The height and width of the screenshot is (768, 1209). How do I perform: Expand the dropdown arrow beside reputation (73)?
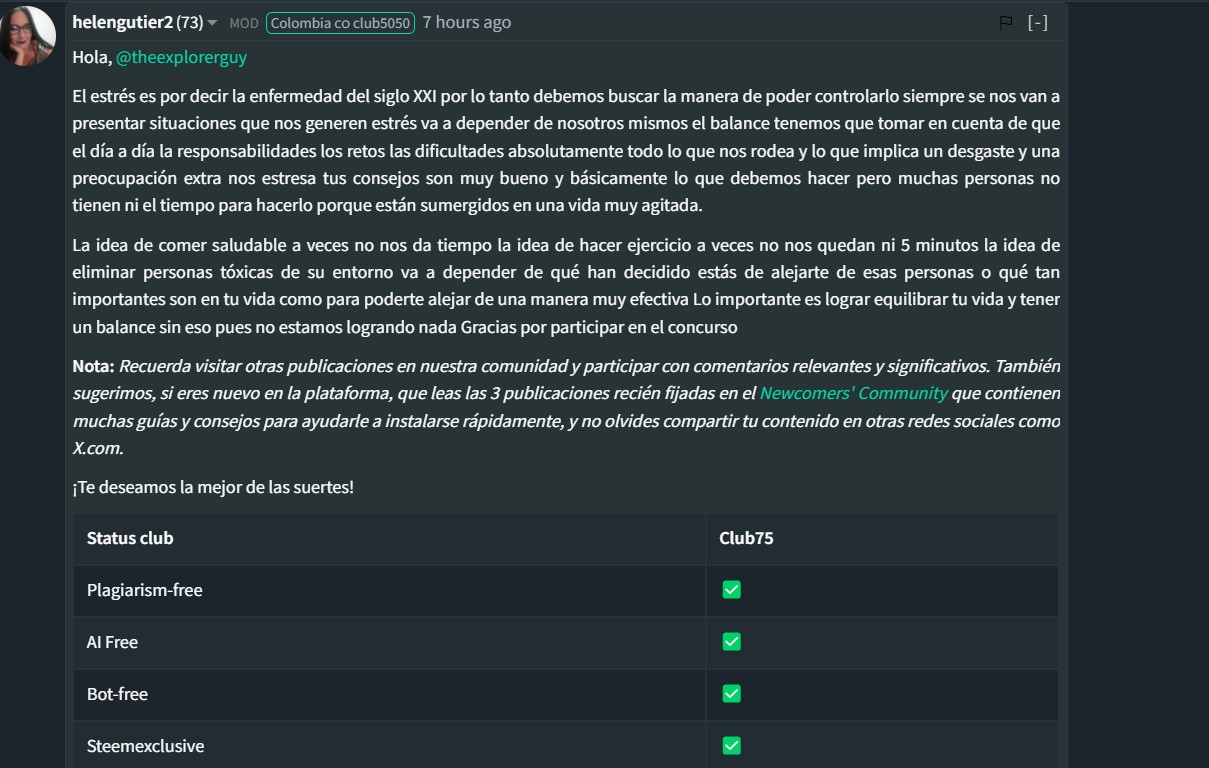pyautogui.click(x=212, y=23)
